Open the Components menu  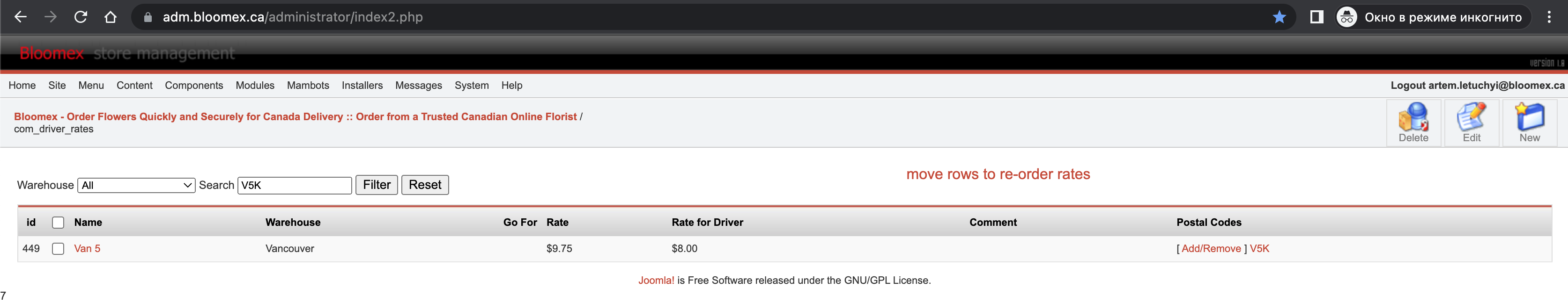pos(194,86)
